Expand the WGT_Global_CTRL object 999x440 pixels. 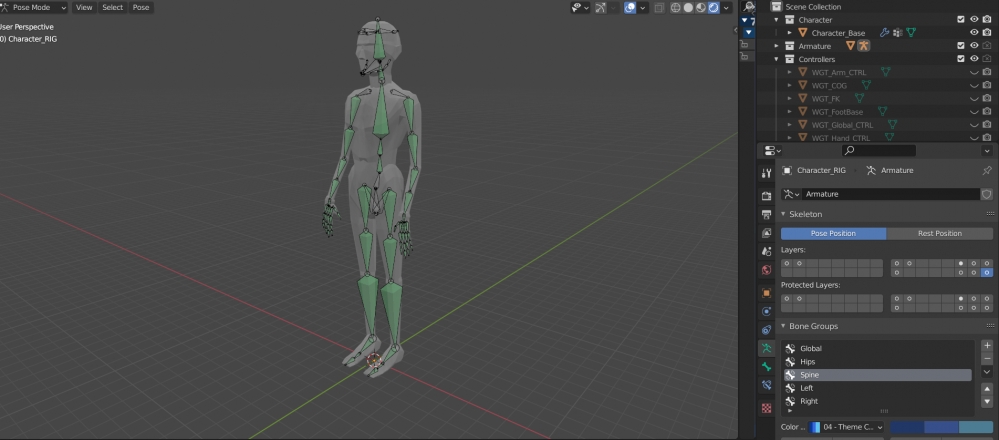pos(790,125)
